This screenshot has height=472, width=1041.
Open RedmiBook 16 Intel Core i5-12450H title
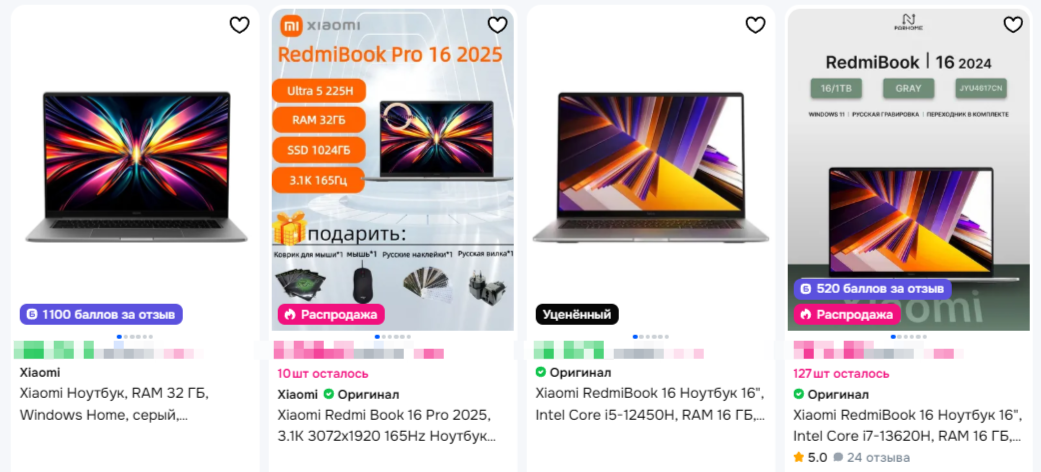point(650,405)
